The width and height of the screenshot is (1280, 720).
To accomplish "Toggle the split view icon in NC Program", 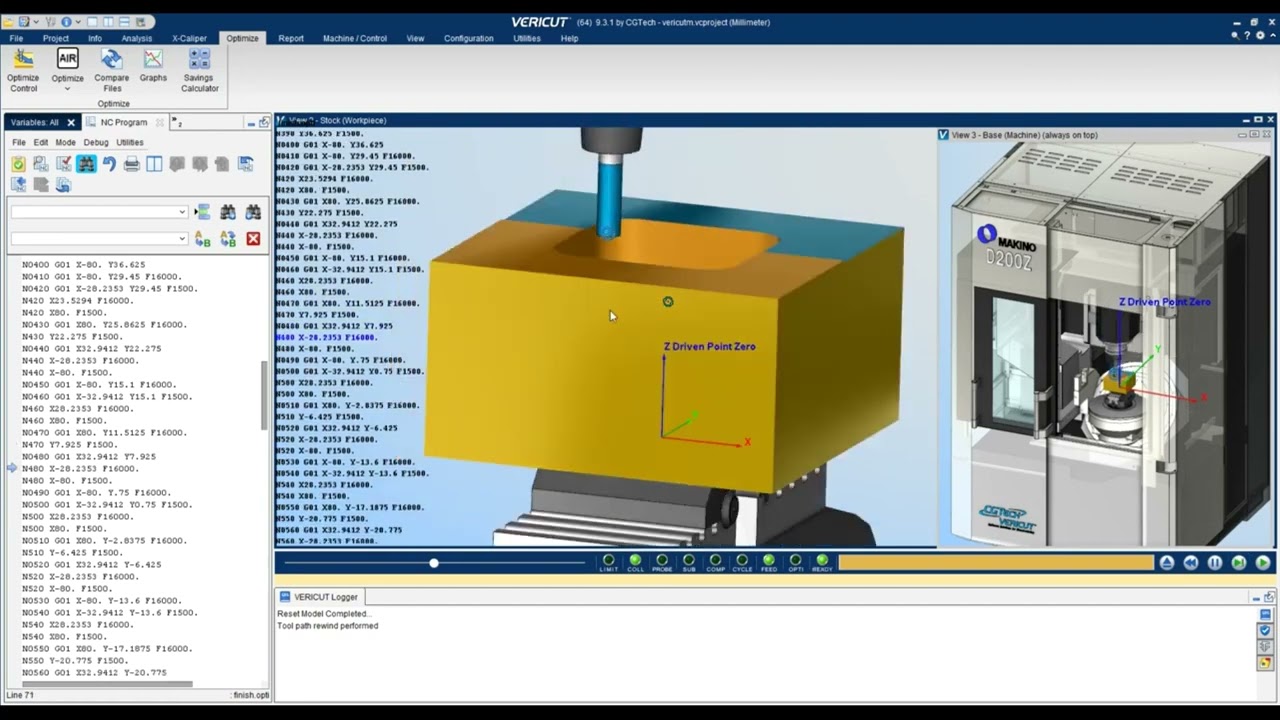I will coord(154,164).
